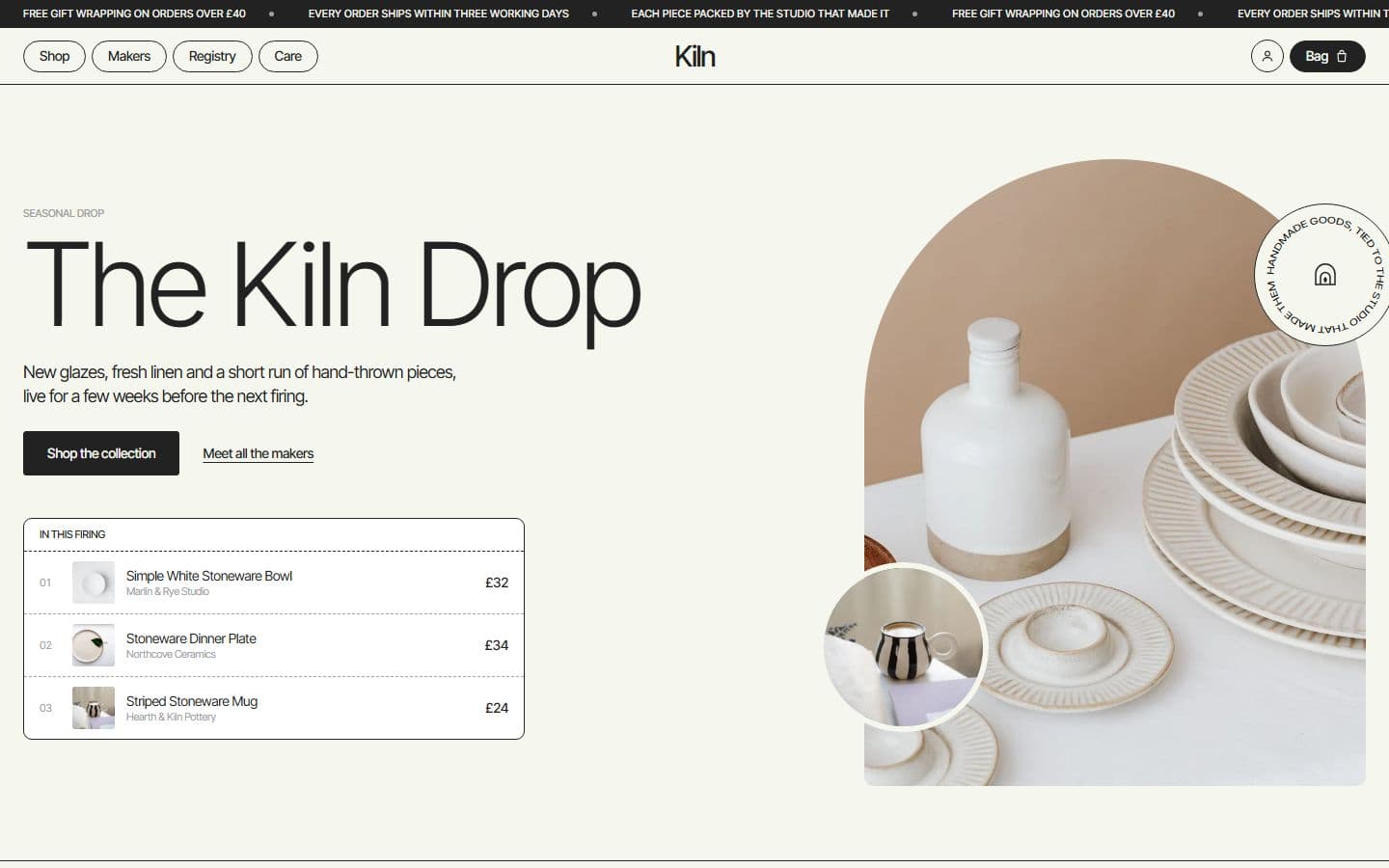The height and width of the screenshot is (868, 1389).
Task: Open the Striped Stoneware Mug thumbnail
Action: (x=94, y=708)
